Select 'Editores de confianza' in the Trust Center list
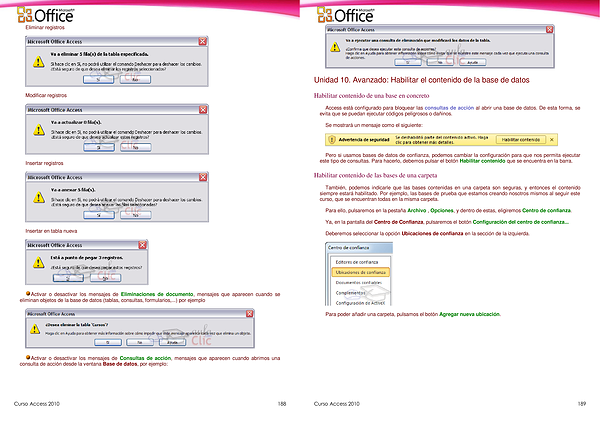Viewport: 600px width, 424px height. point(359,262)
